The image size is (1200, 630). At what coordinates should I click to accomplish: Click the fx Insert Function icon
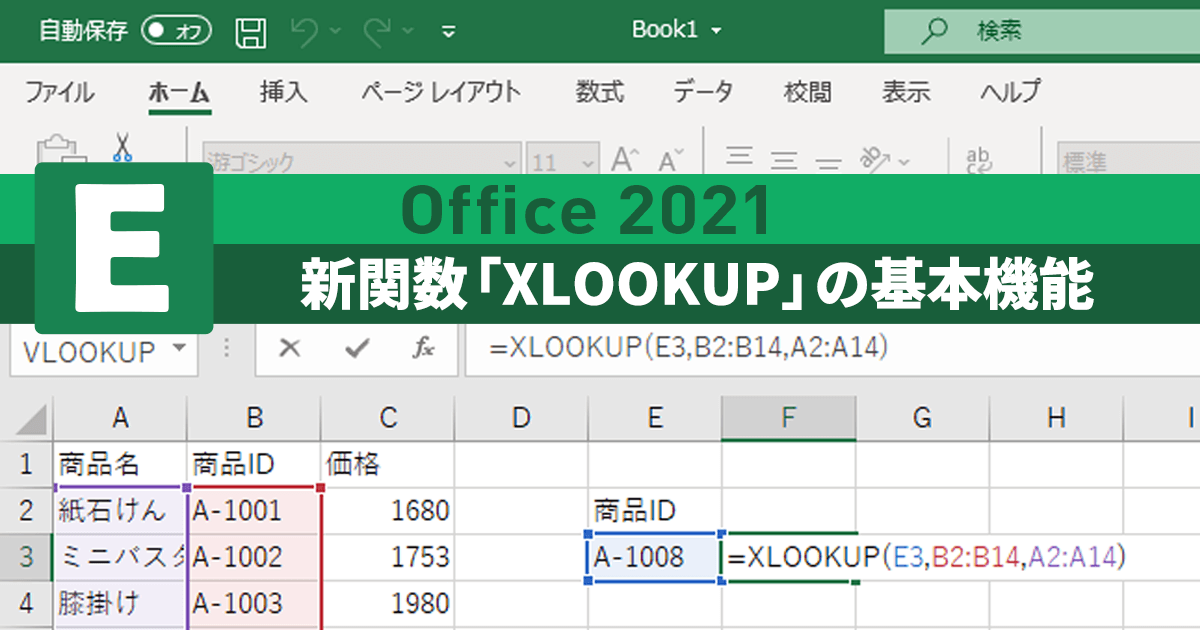423,349
